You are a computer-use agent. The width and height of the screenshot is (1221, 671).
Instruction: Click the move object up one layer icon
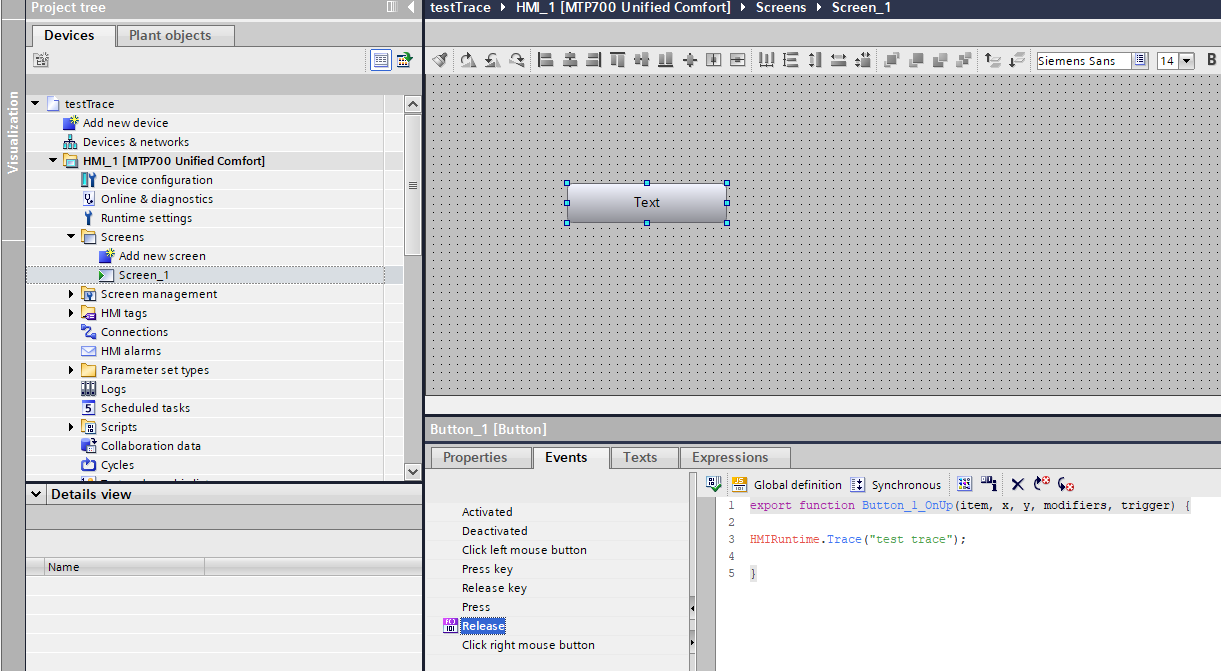click(992, 60)
